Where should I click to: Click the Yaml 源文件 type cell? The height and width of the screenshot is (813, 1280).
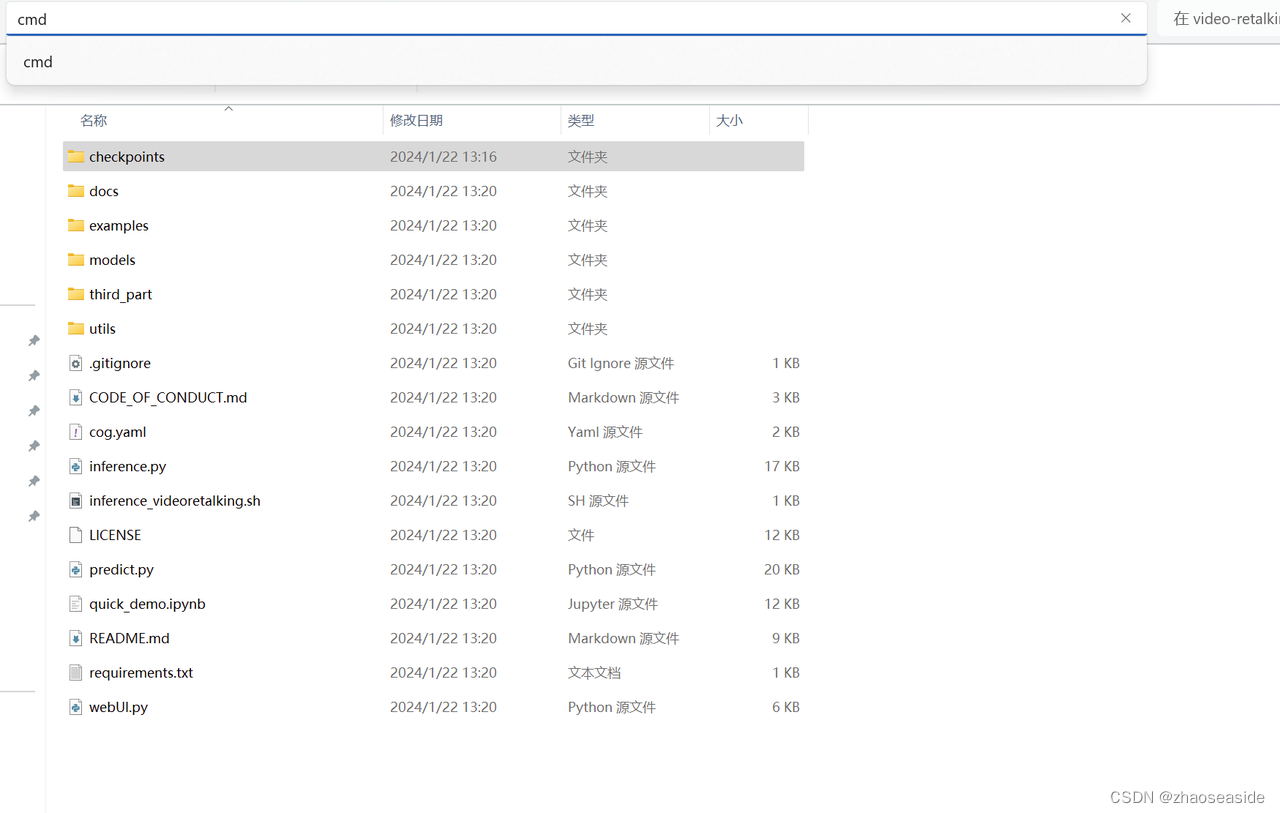605,432
